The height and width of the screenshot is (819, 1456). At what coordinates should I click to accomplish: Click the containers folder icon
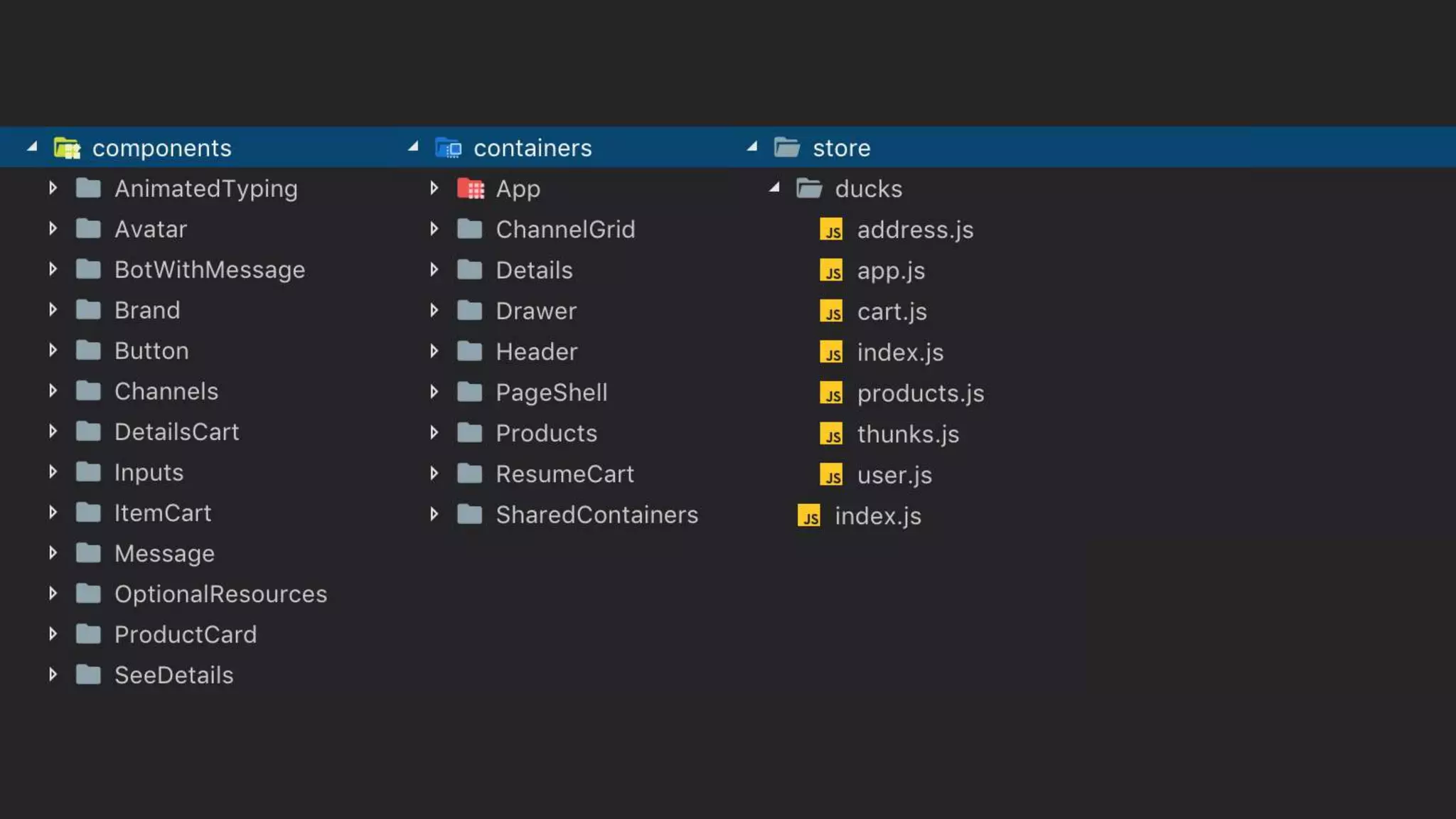tap(448, 148)
